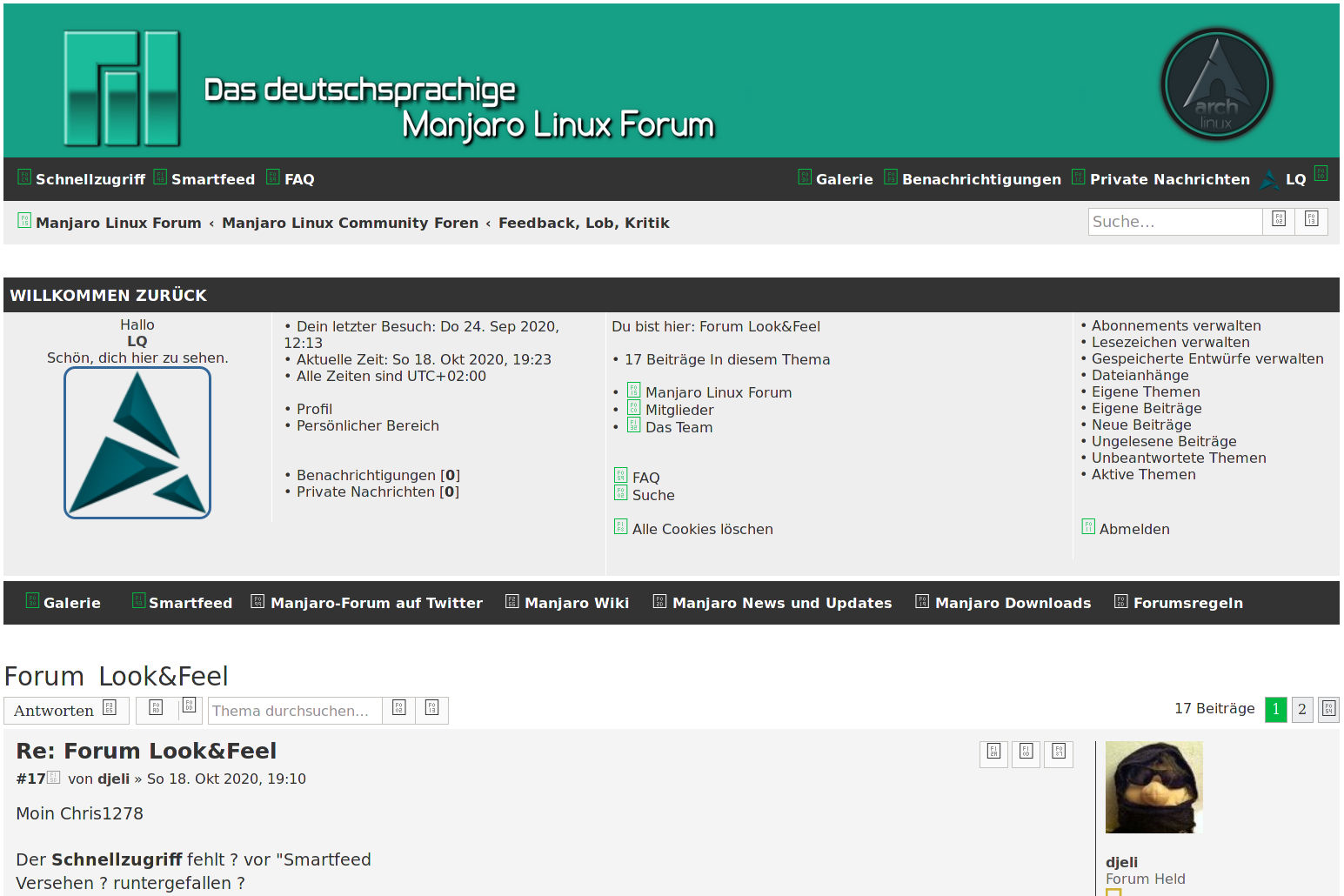
Task: Click the LQ user avatar image
Action: pos(137,443)
